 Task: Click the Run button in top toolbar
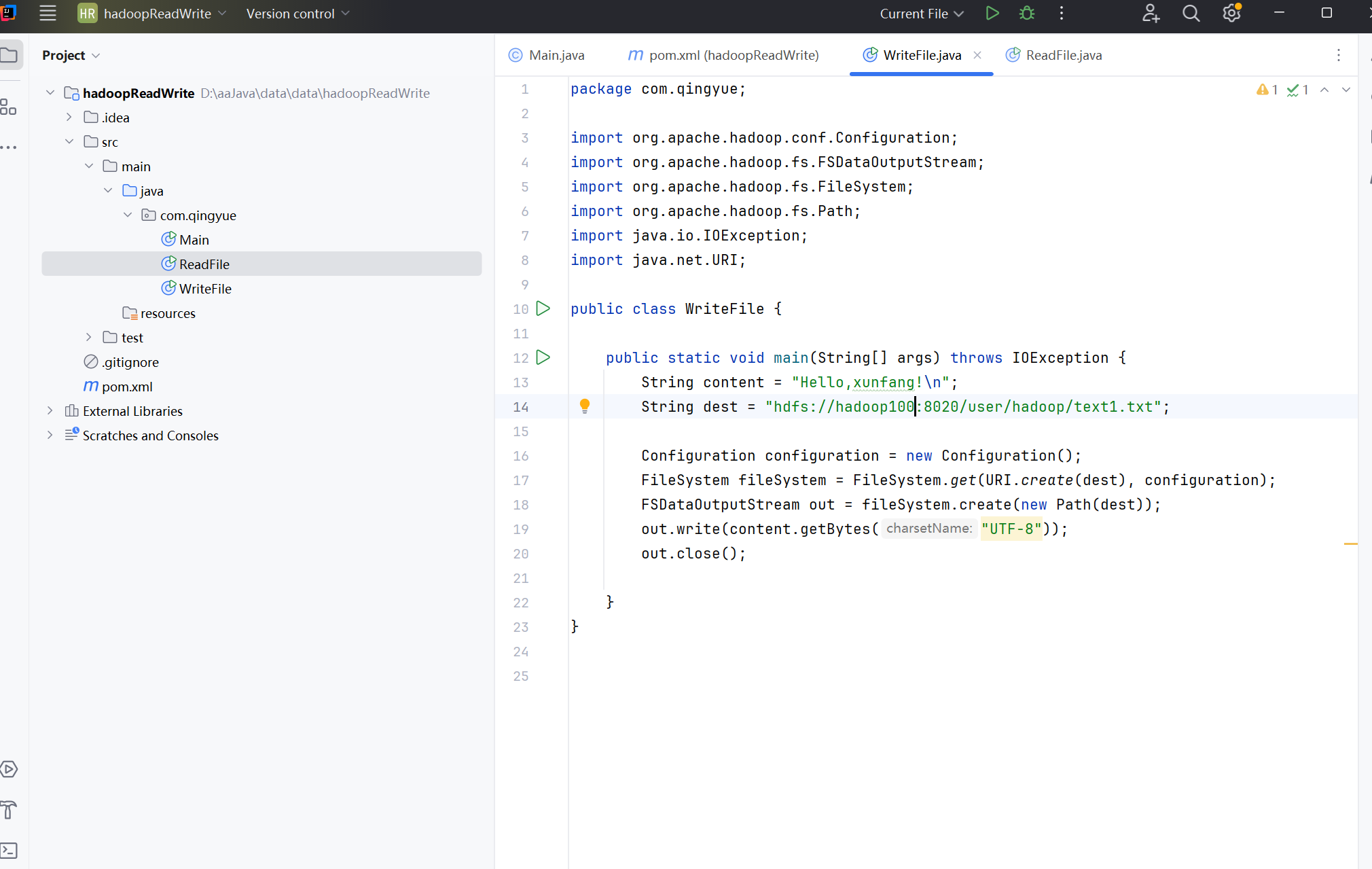click(x=992, y=14)
